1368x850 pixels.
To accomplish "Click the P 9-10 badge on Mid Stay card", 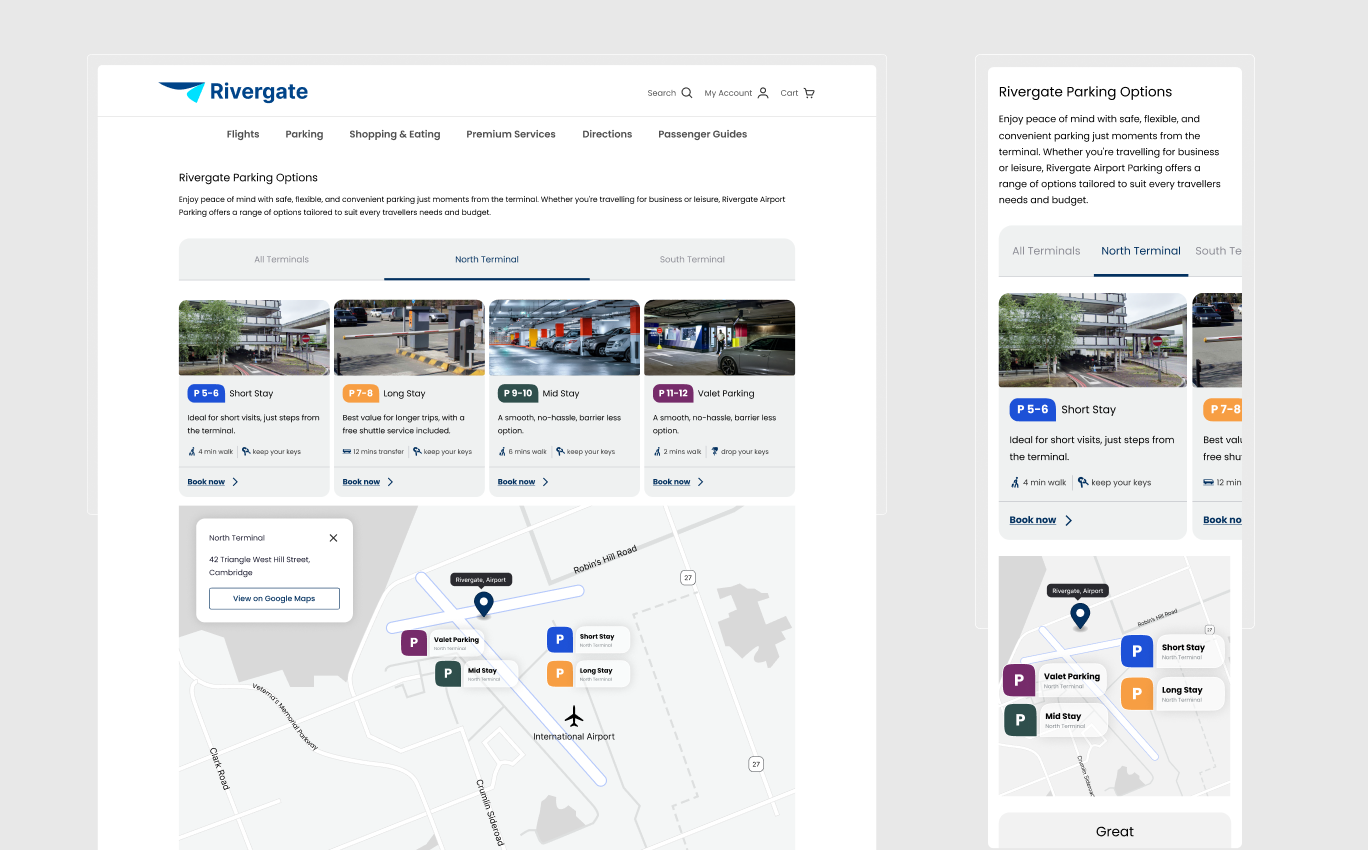I will pyautogui.click(x=518, y=393).
